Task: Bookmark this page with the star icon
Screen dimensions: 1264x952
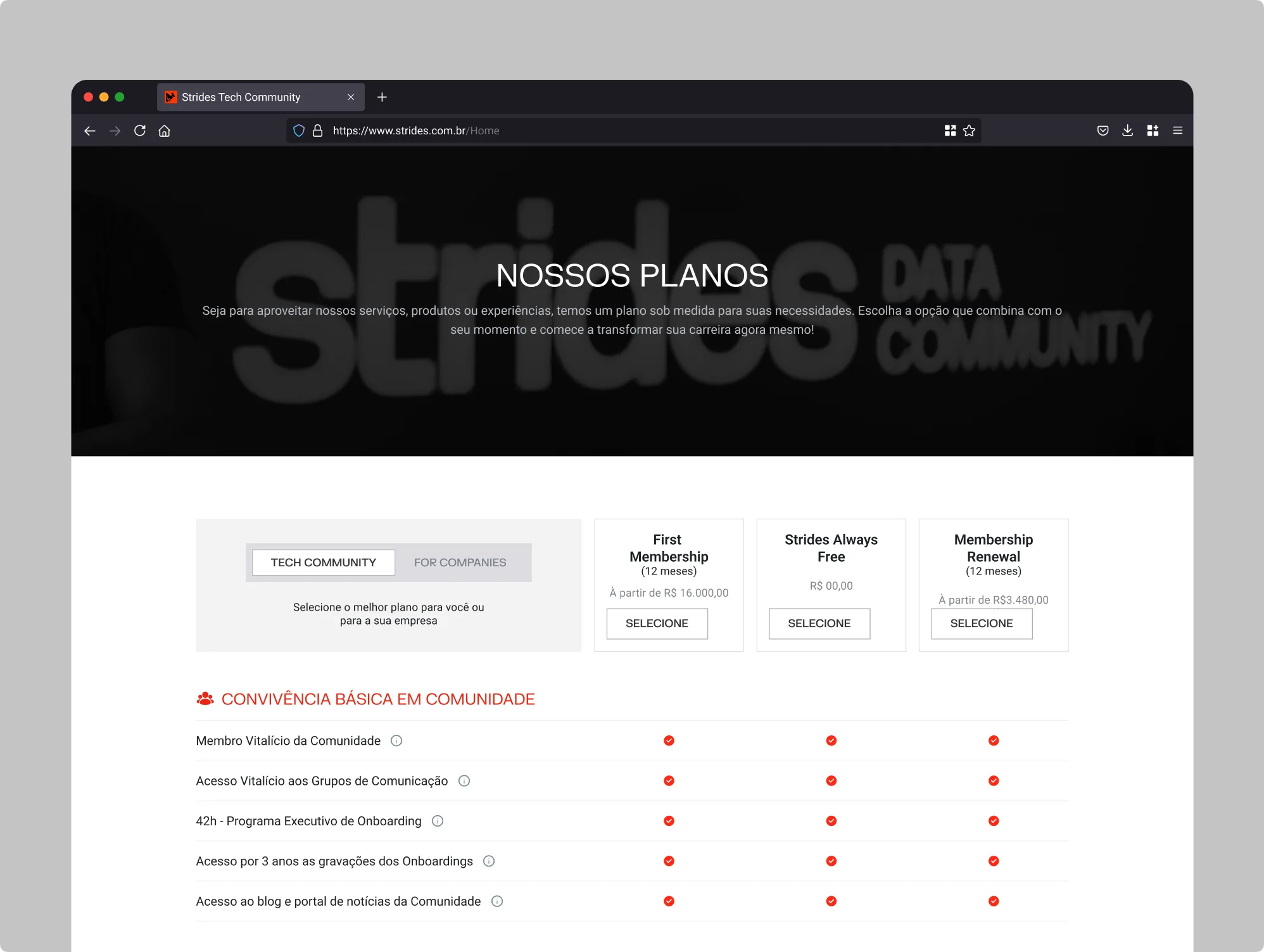Action: (x=969, y=130)
